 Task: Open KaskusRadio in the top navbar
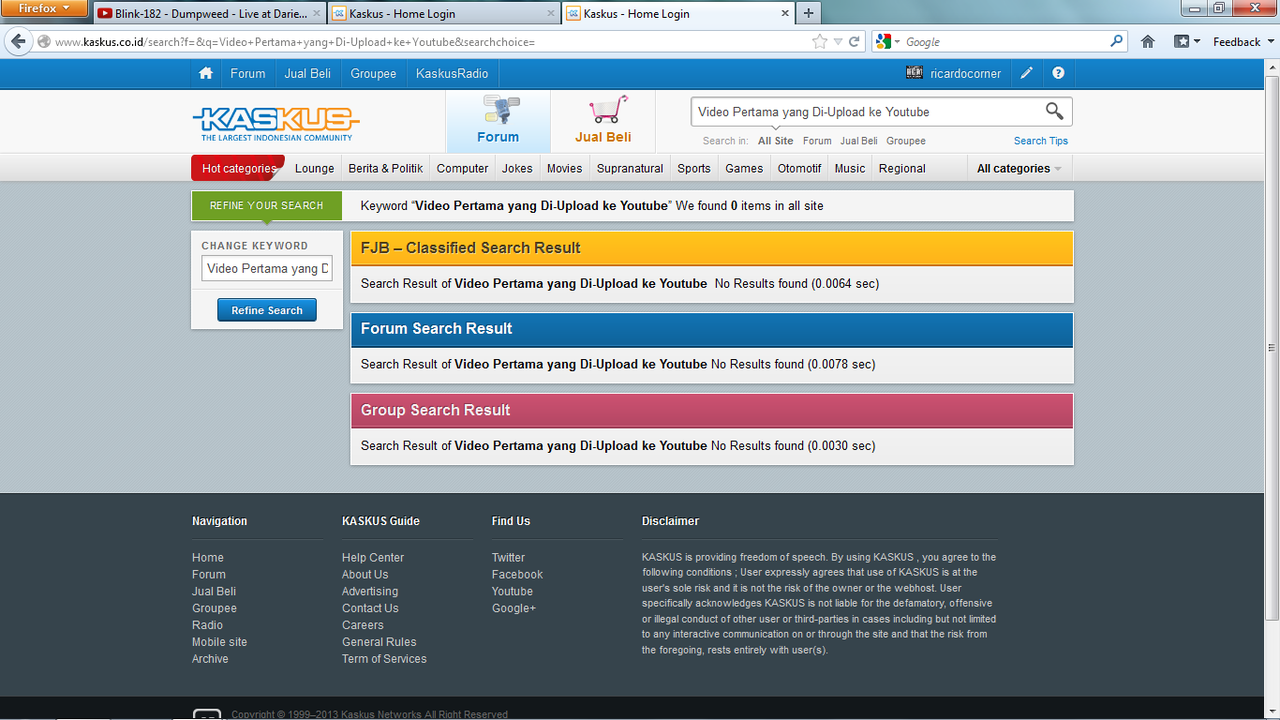coord(452,73)
